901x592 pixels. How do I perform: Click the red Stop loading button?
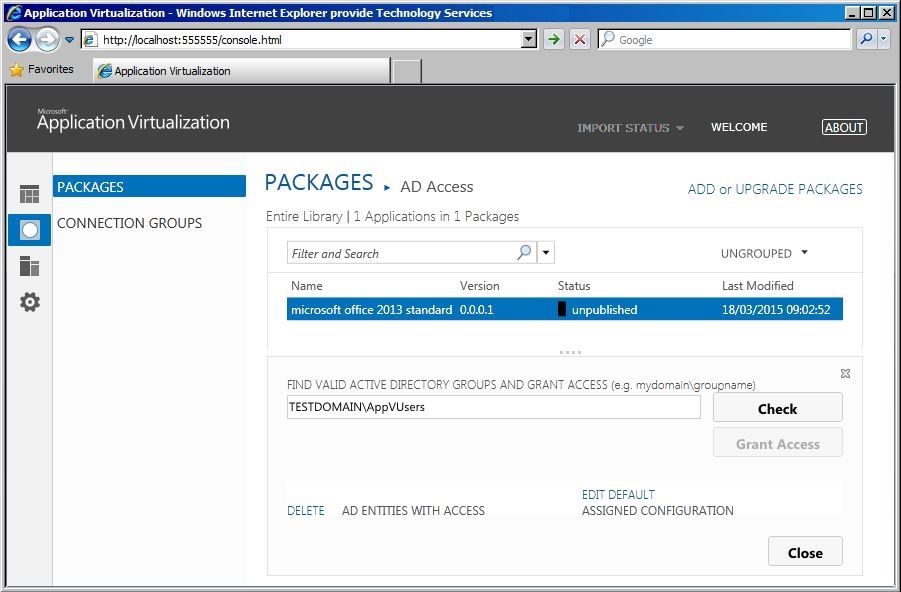click(580, 40)
